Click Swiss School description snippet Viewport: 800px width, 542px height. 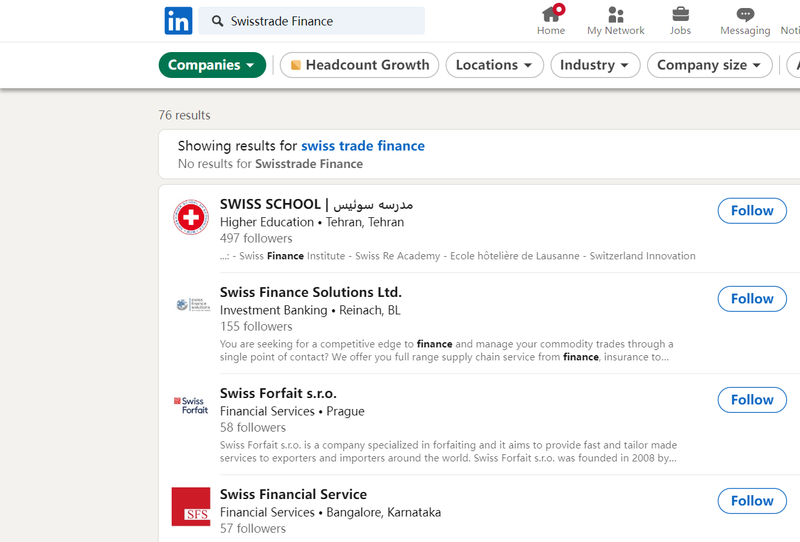coord(458,256)
